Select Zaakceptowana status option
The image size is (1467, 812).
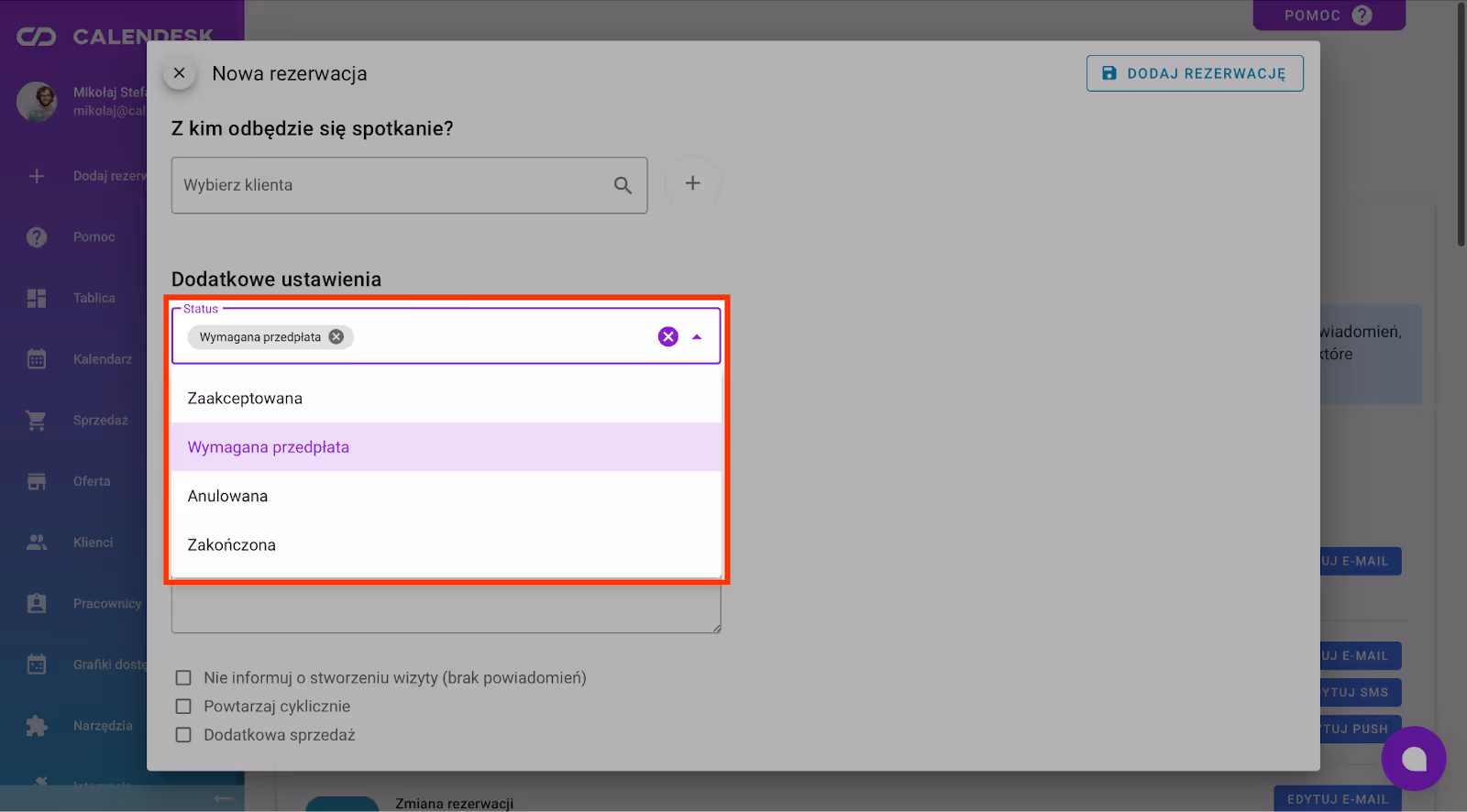pos(245,399)
